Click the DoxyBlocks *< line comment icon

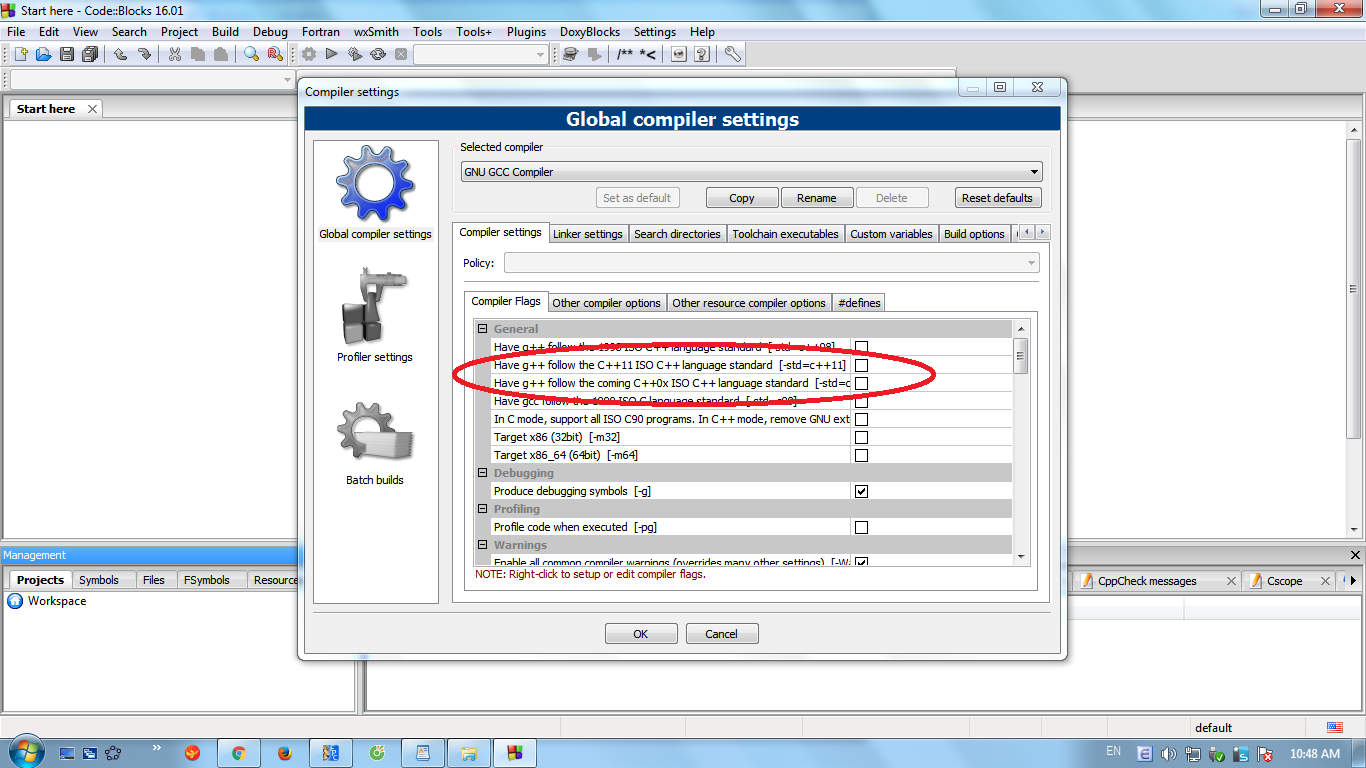coord(648,54)
